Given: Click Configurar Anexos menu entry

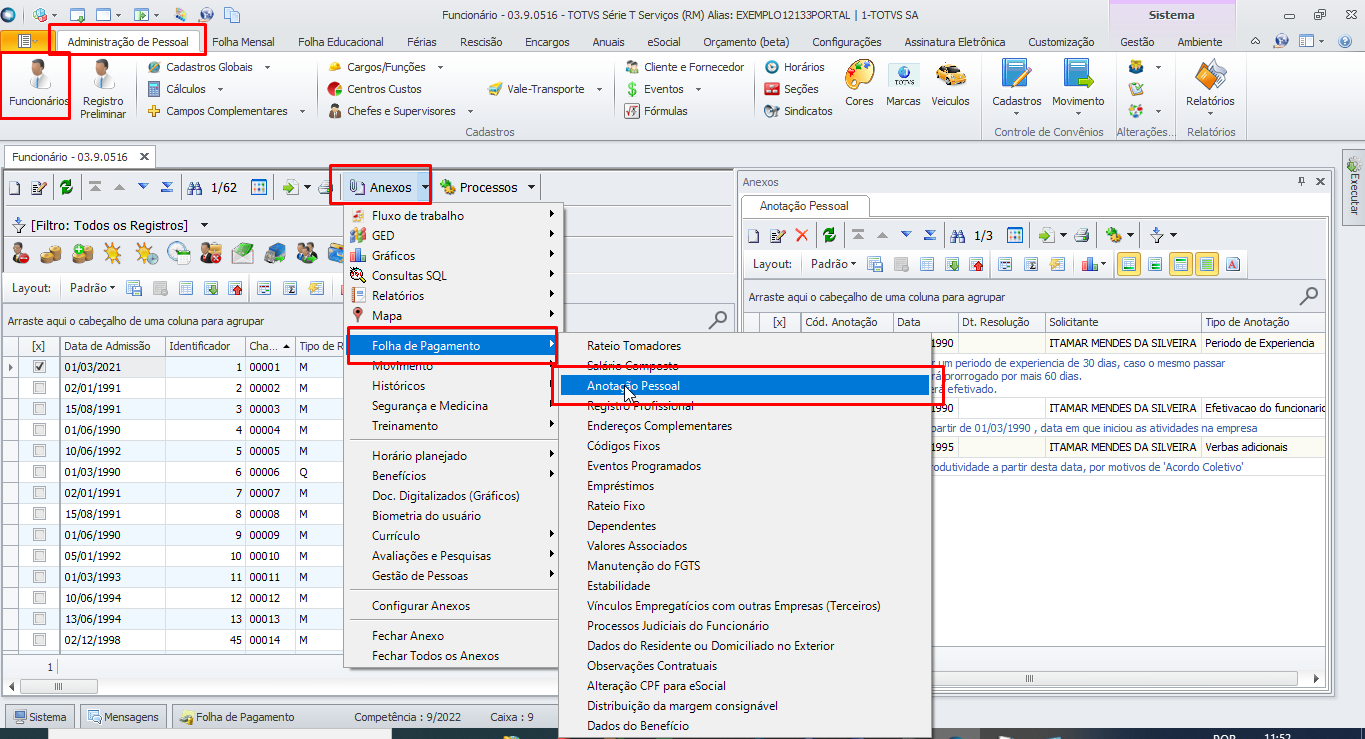Looking at the screenshot, I should (x=420, y=606).
